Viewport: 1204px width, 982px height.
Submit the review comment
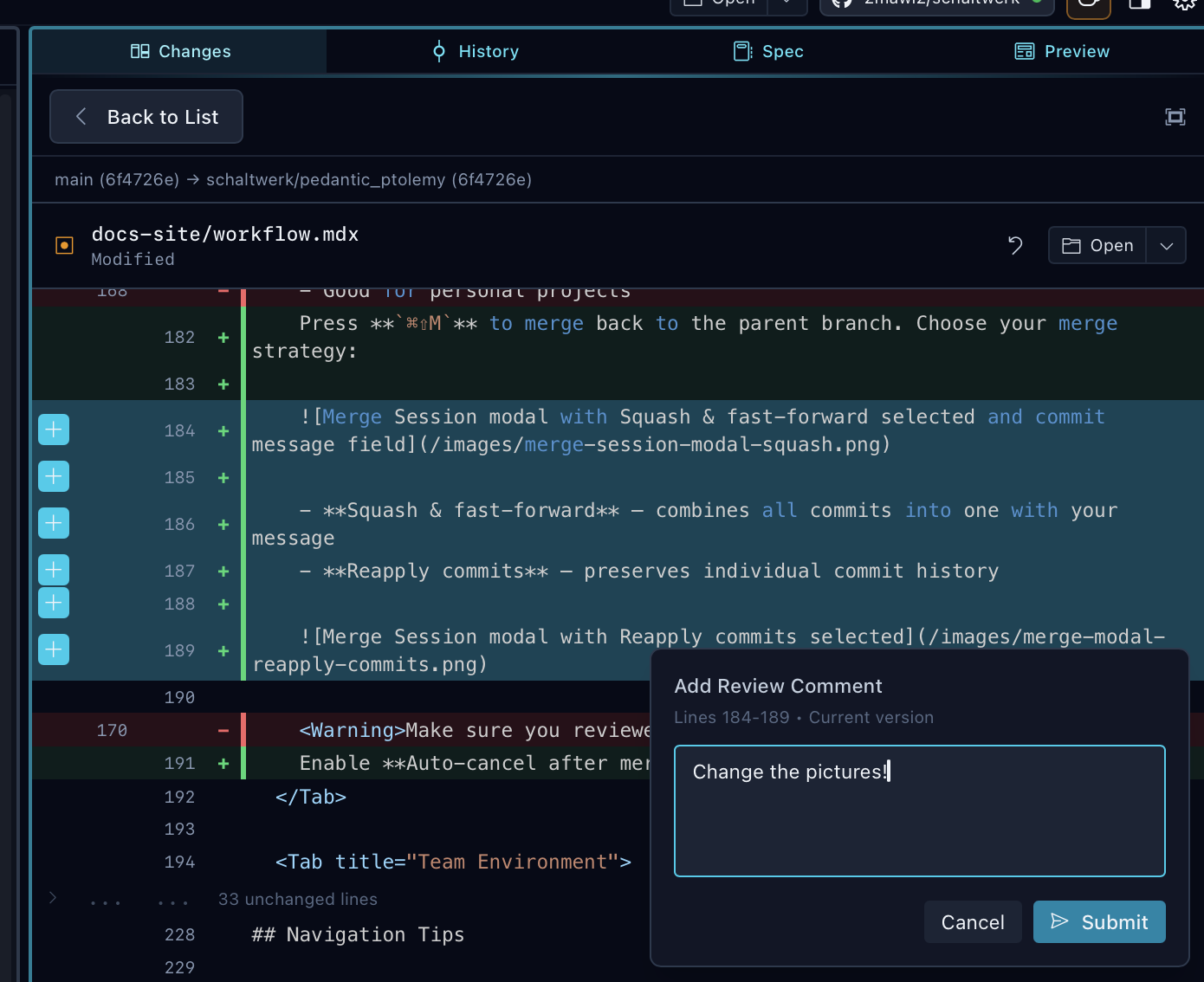[x=1099, y=921]
